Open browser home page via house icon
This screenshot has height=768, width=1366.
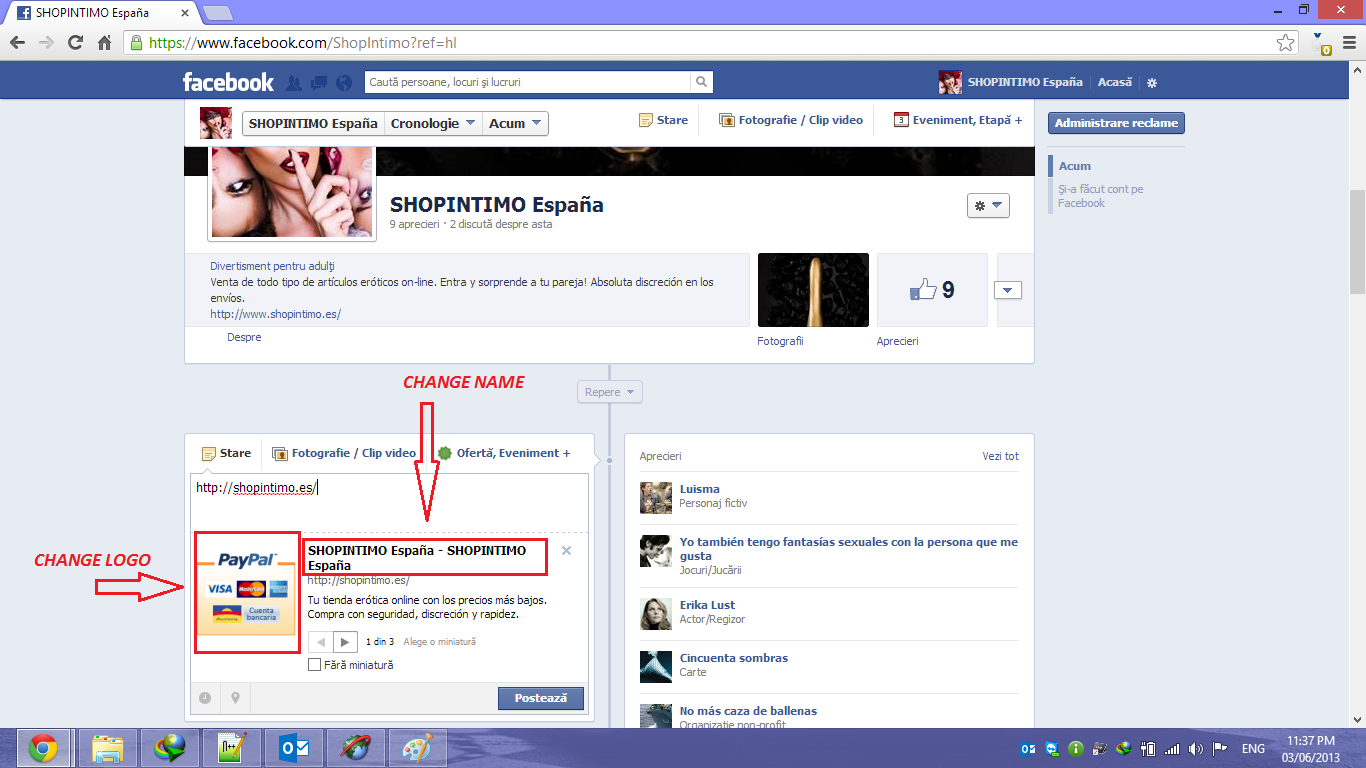click(x=104, y=43)
